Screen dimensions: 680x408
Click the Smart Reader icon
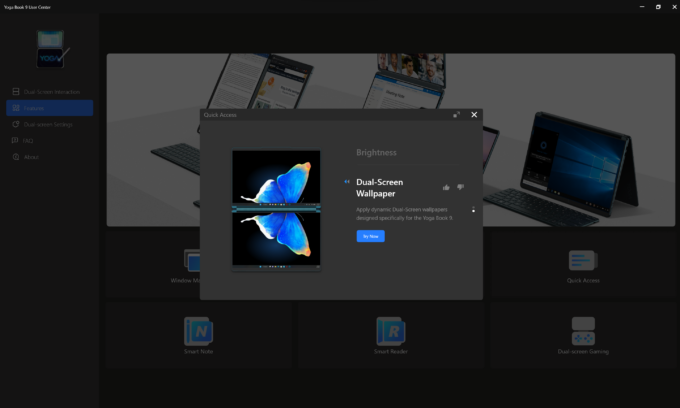pos(390,330)
